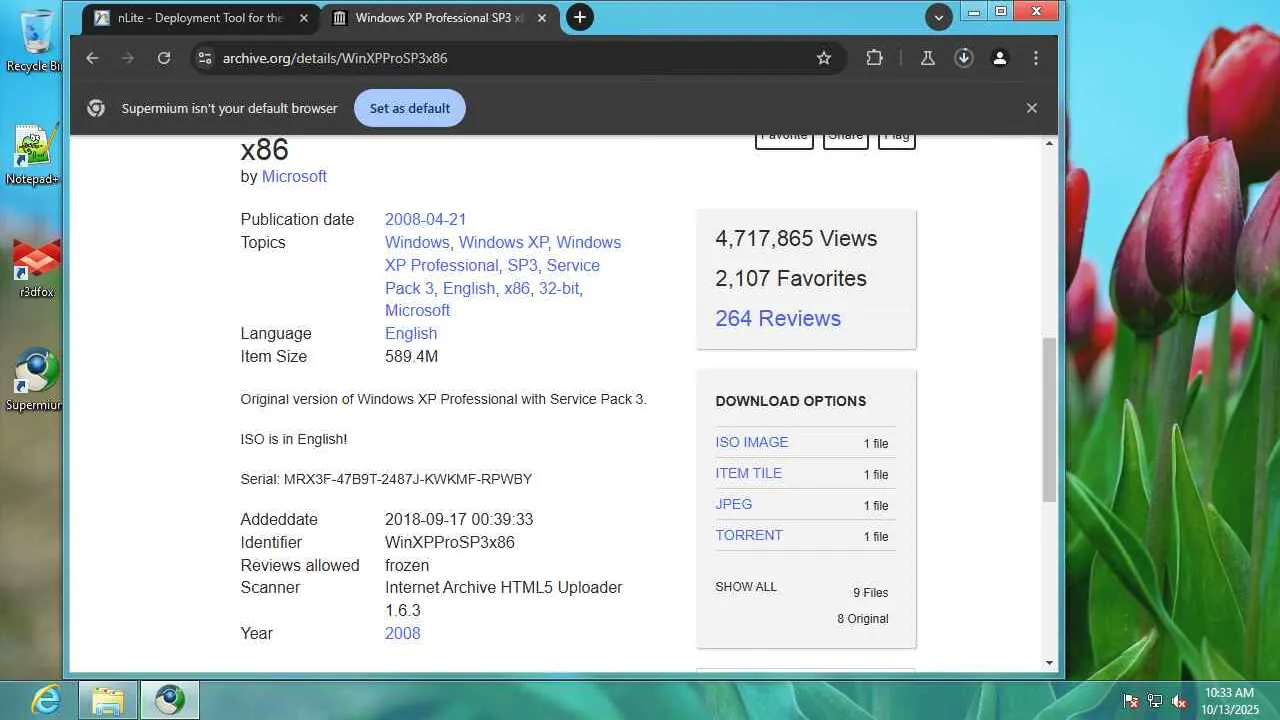Click the '2,107 Favorites' count
The width and height of the screenshot is (1280, 720).
point(791,278)
